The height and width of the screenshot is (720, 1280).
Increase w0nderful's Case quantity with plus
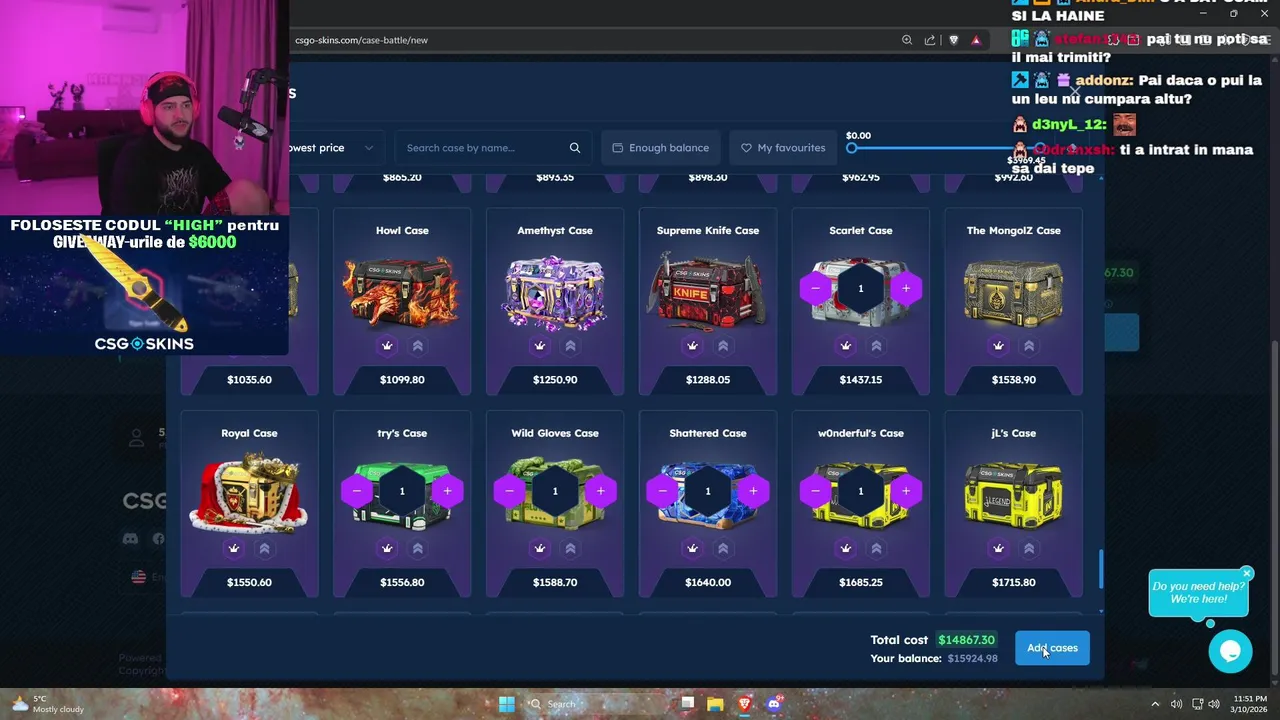[x=906, y=491]
